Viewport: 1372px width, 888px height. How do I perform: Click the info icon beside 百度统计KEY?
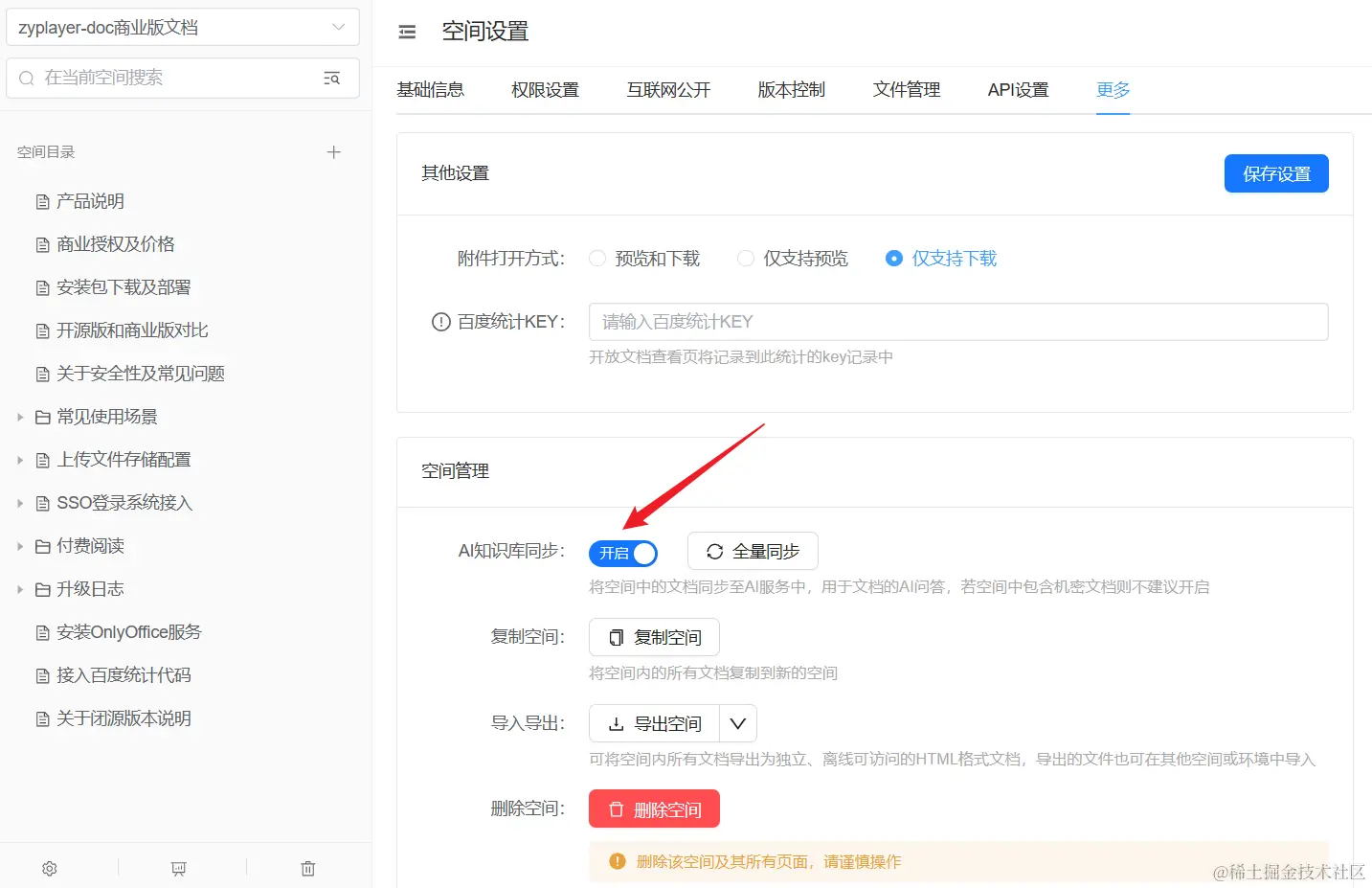440,322
